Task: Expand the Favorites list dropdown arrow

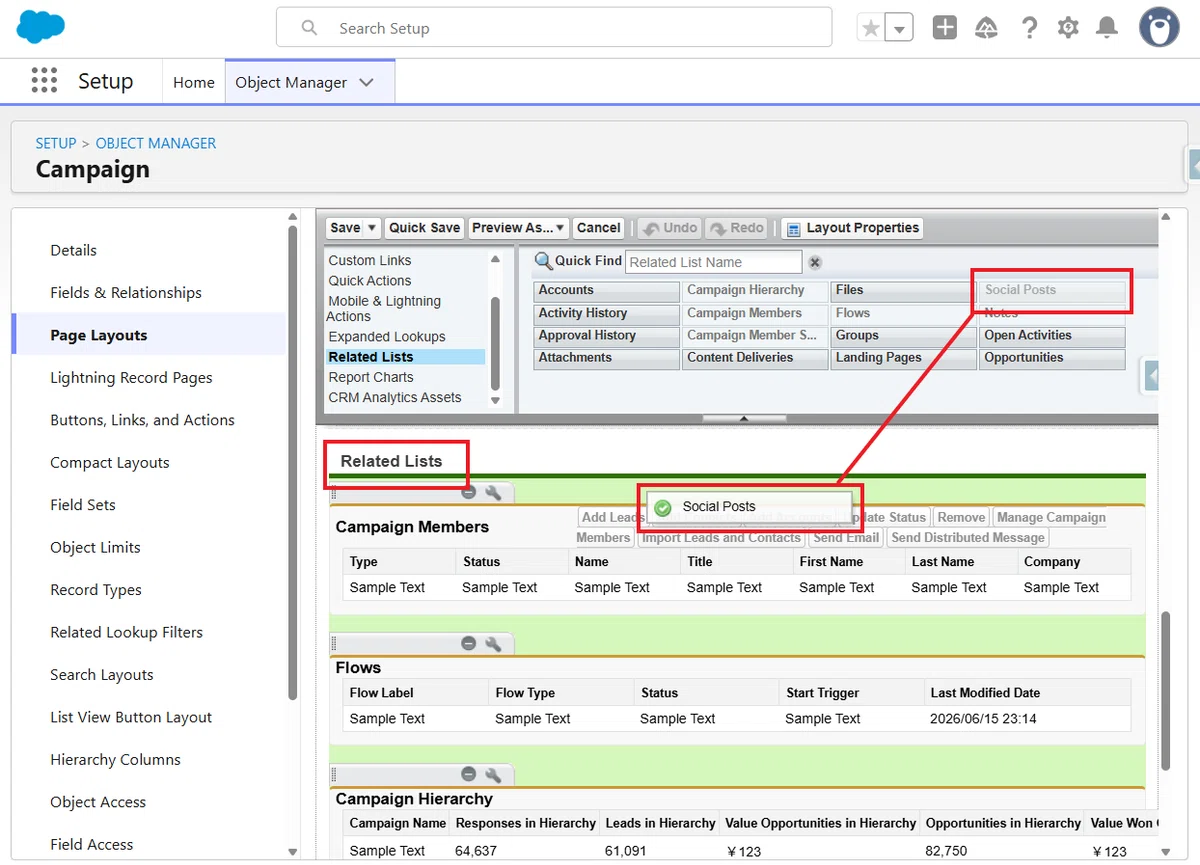Action: [900, 29]
